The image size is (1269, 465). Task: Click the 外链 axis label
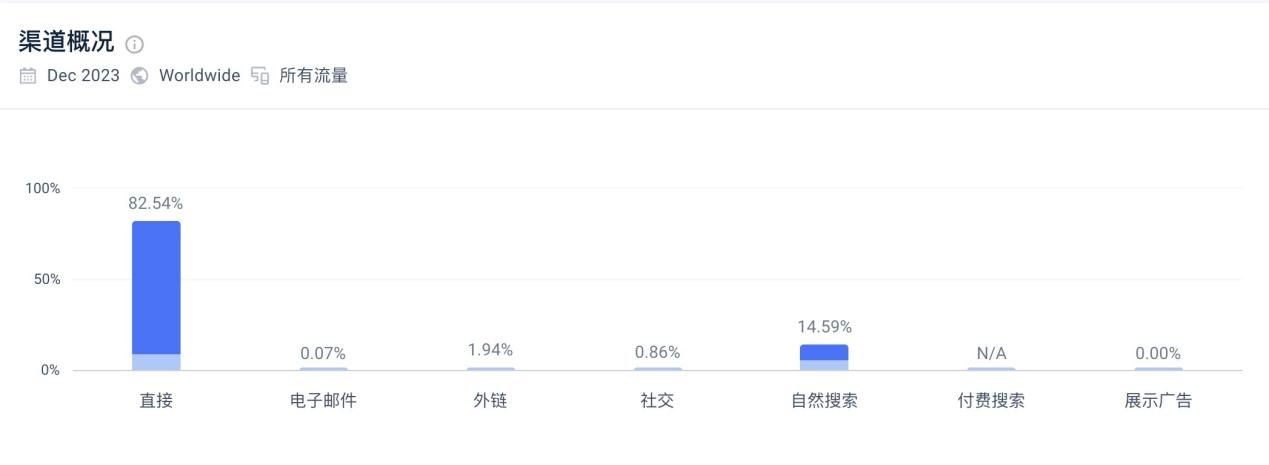point(490,402)
